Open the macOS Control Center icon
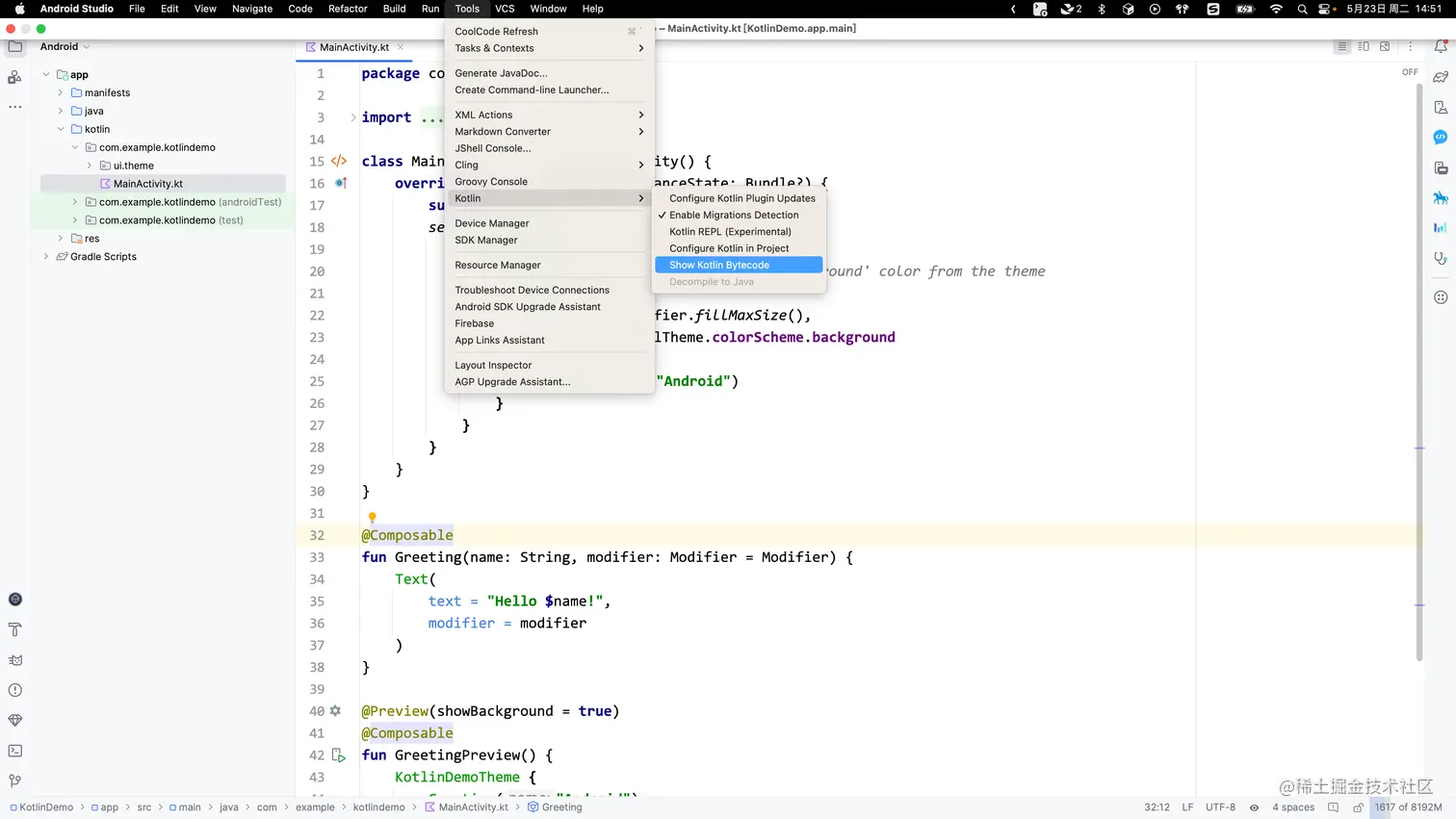 [1327, 9]
